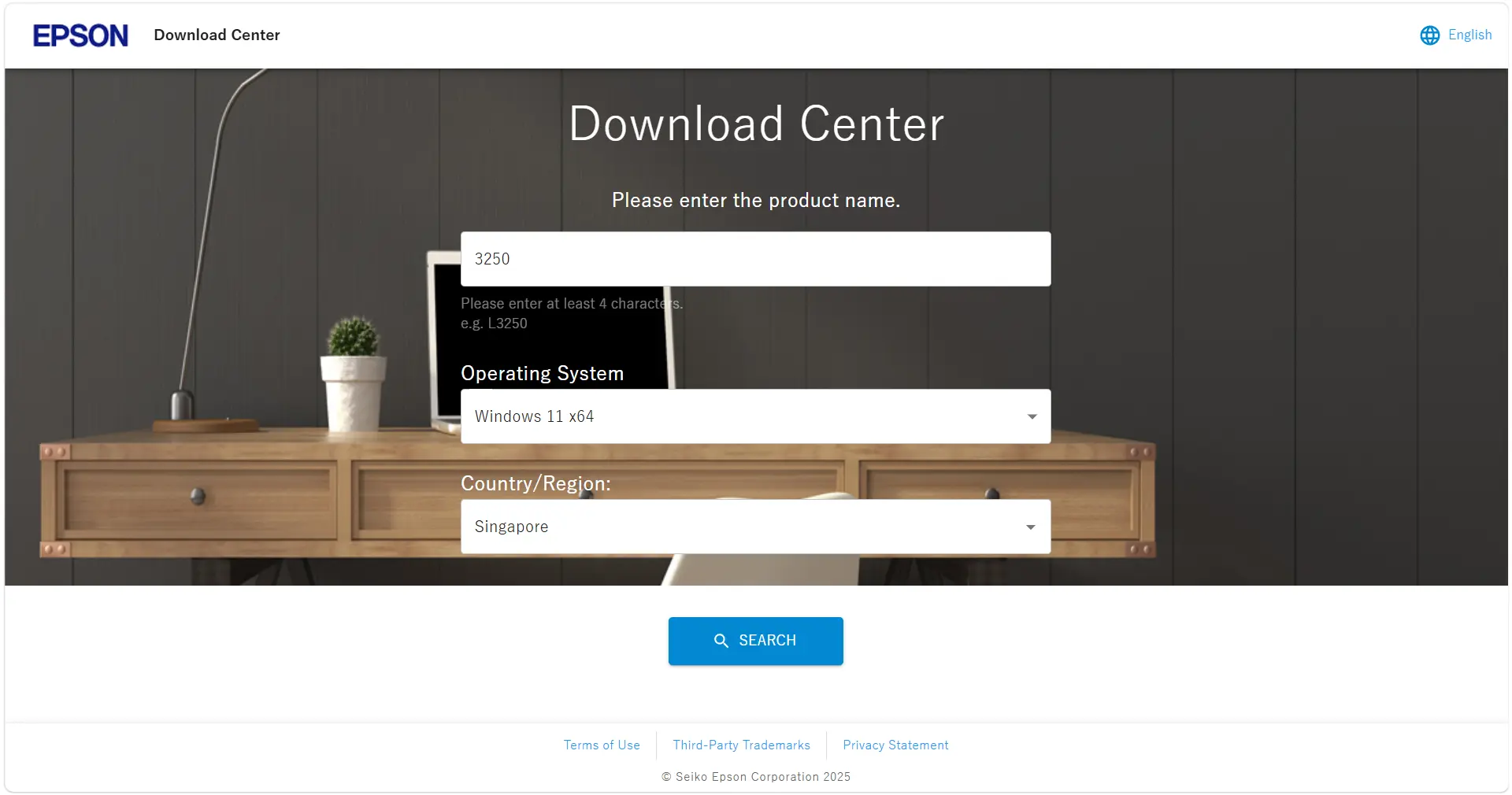Click the globe language icon
Viewport: 1512px width, 795px height.
1429,35
